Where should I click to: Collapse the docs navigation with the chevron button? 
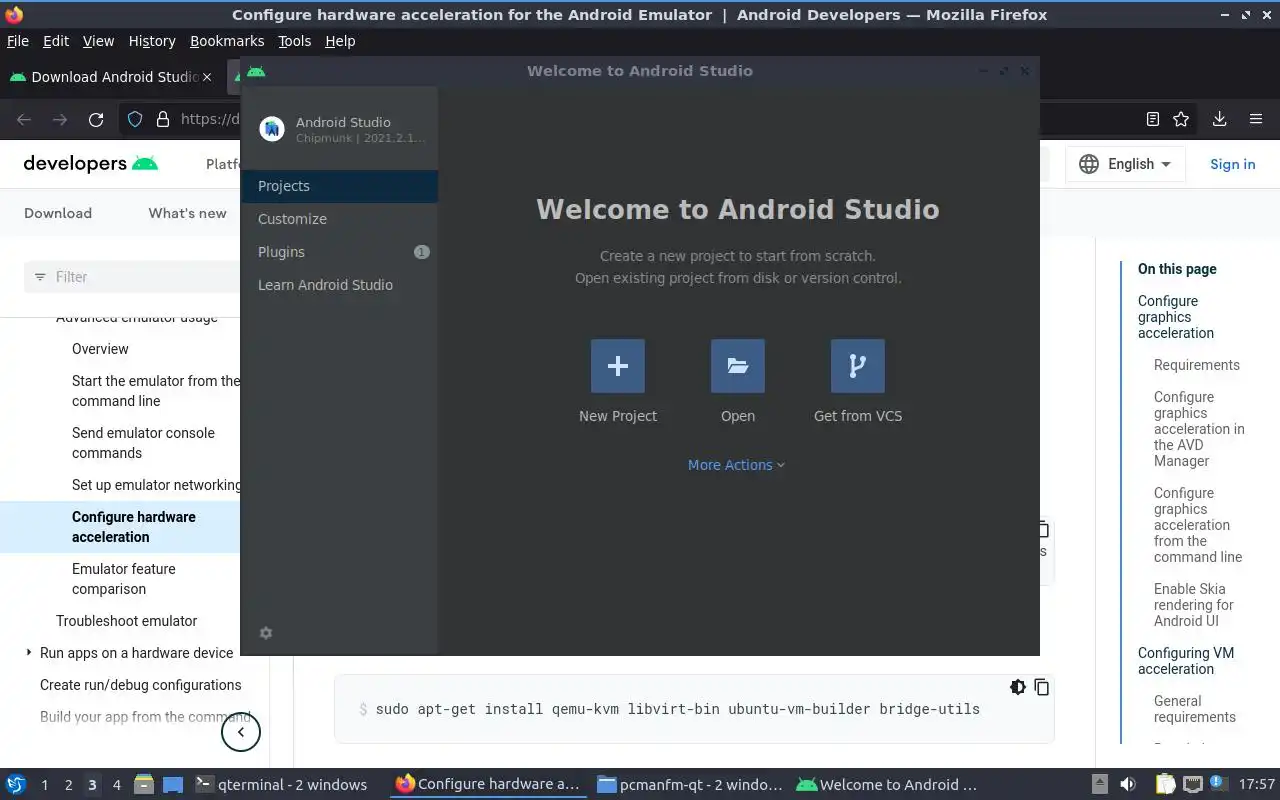[x=240, y=732]
